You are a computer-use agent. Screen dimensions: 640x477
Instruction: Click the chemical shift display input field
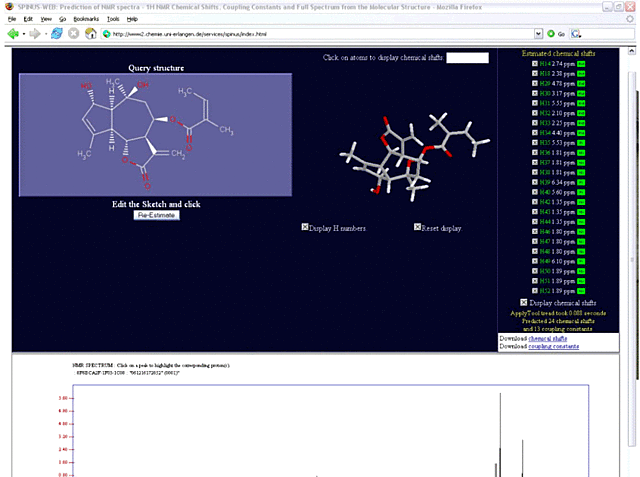[467, 58]
